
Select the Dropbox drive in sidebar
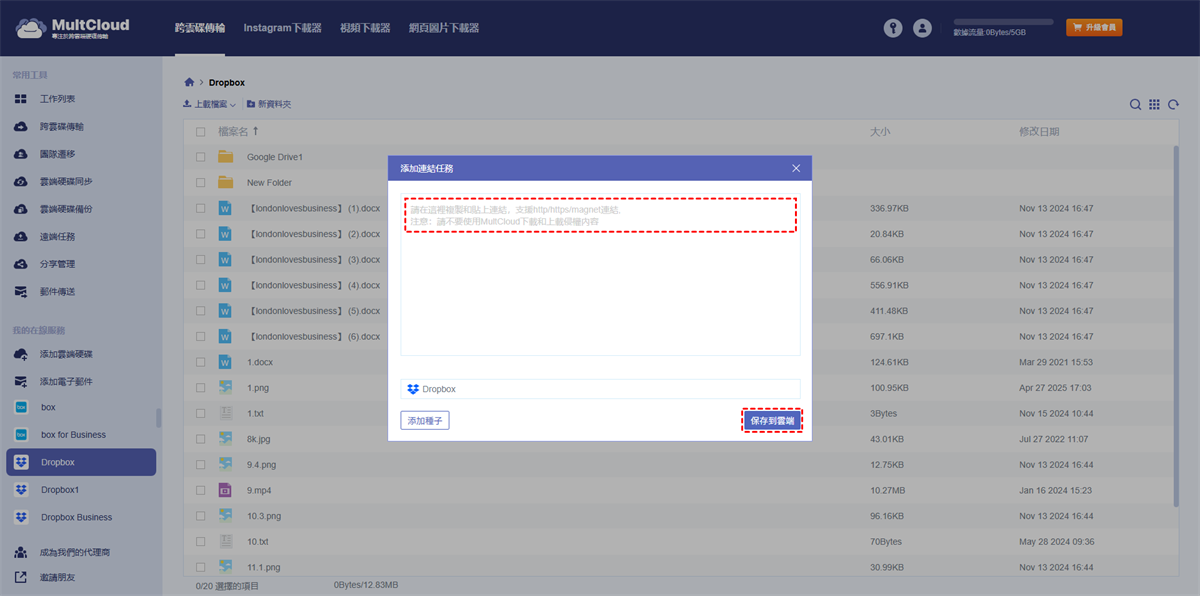tap(81, 462)
